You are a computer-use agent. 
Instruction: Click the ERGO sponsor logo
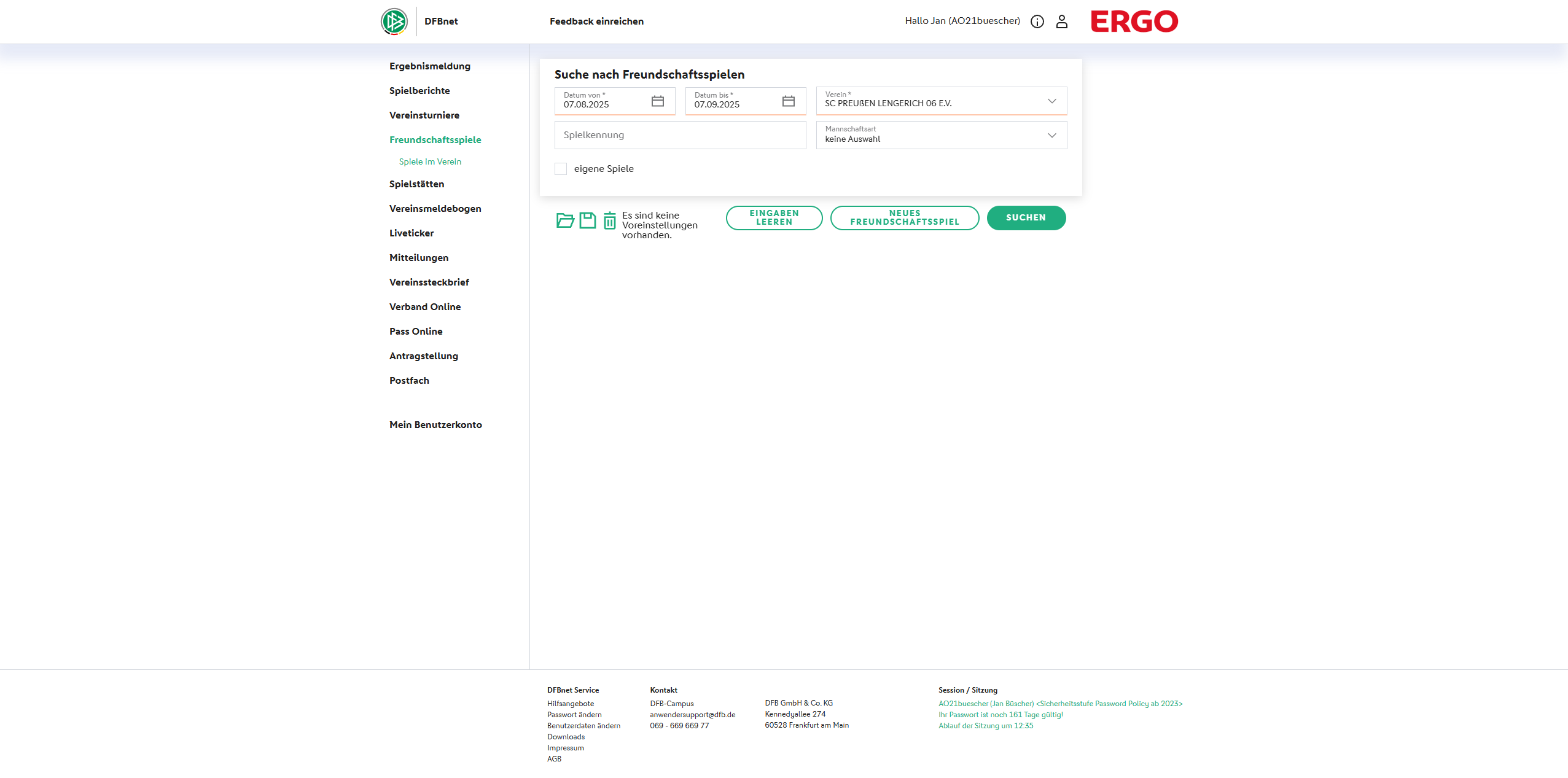pos(1134,21)
